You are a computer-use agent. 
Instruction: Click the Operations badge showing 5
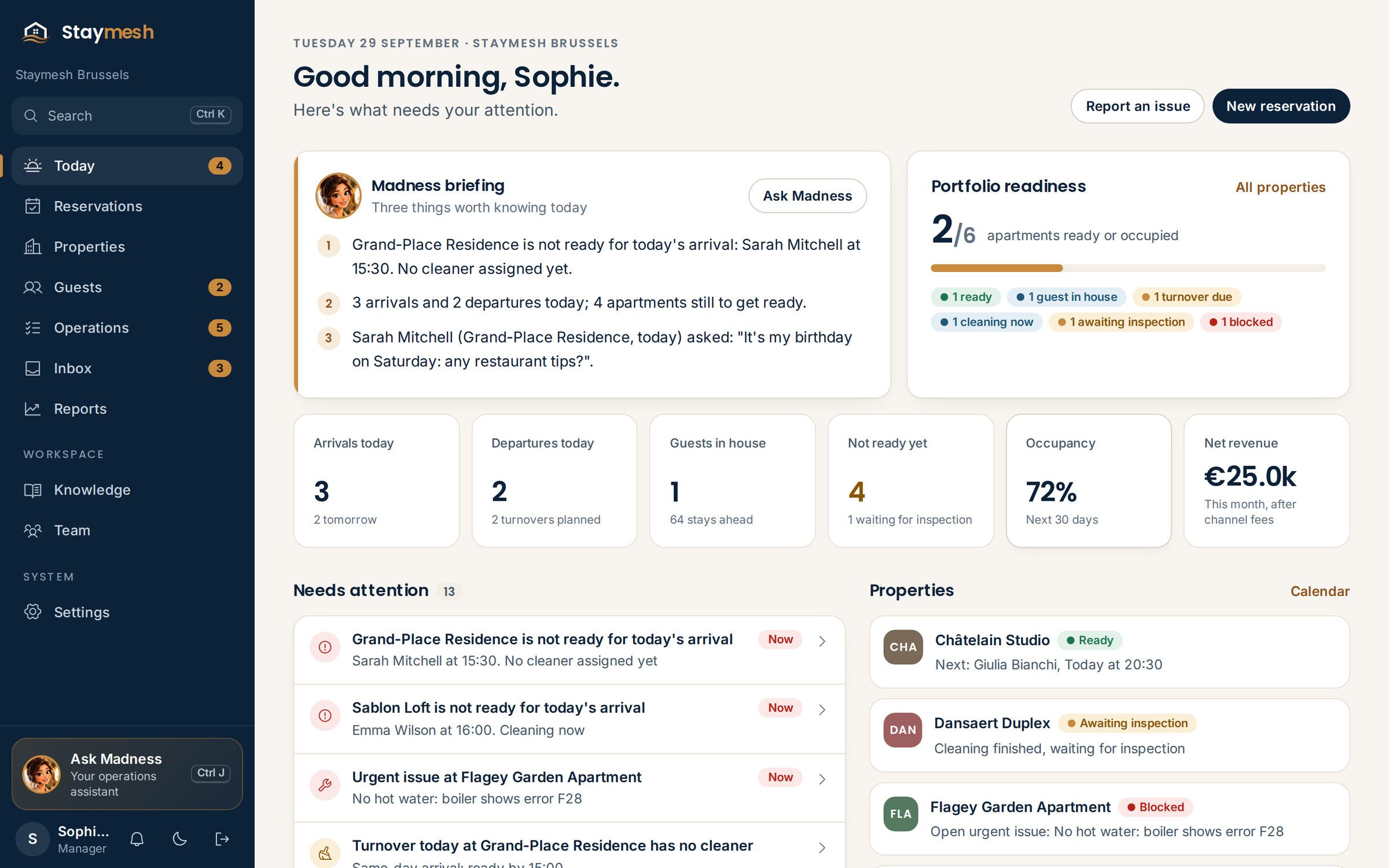219,328
